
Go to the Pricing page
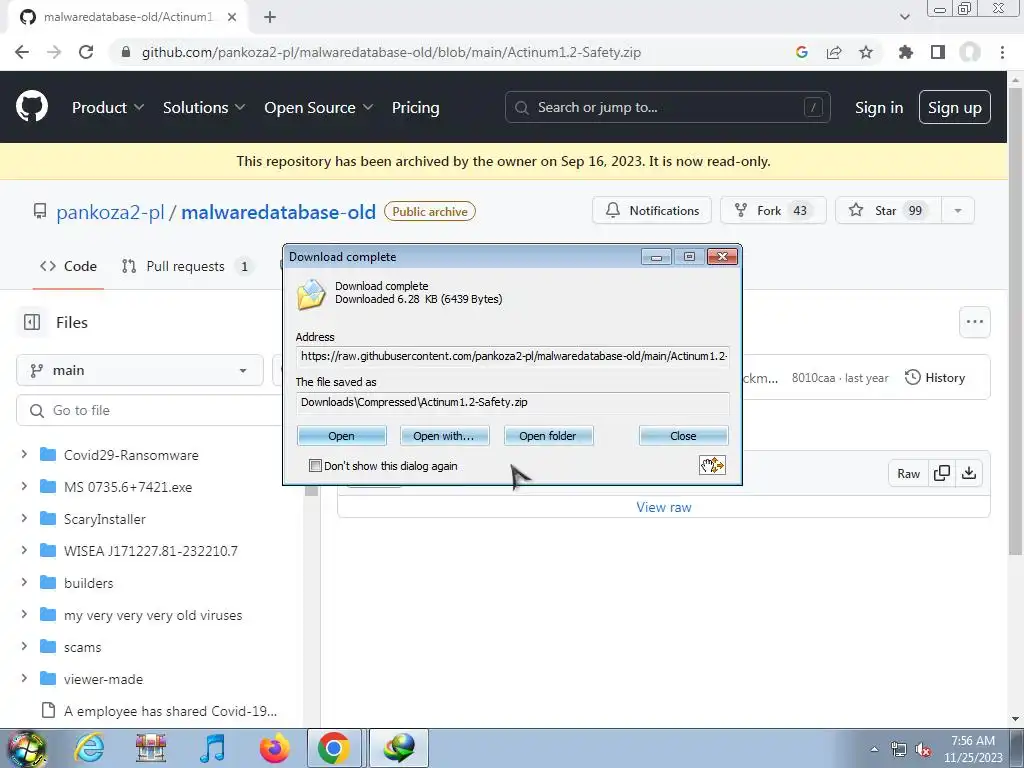(415, 107)
